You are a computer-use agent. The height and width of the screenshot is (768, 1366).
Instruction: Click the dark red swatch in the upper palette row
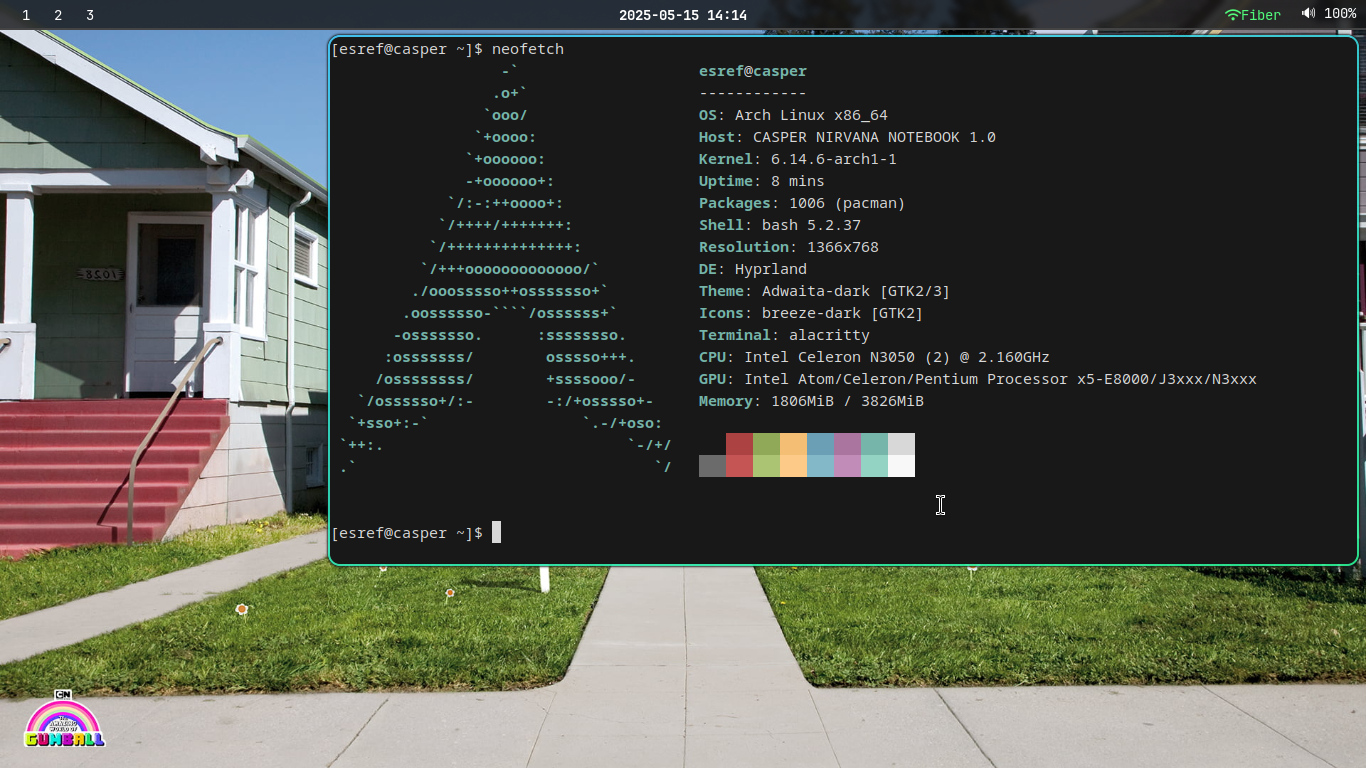point(739,444)
